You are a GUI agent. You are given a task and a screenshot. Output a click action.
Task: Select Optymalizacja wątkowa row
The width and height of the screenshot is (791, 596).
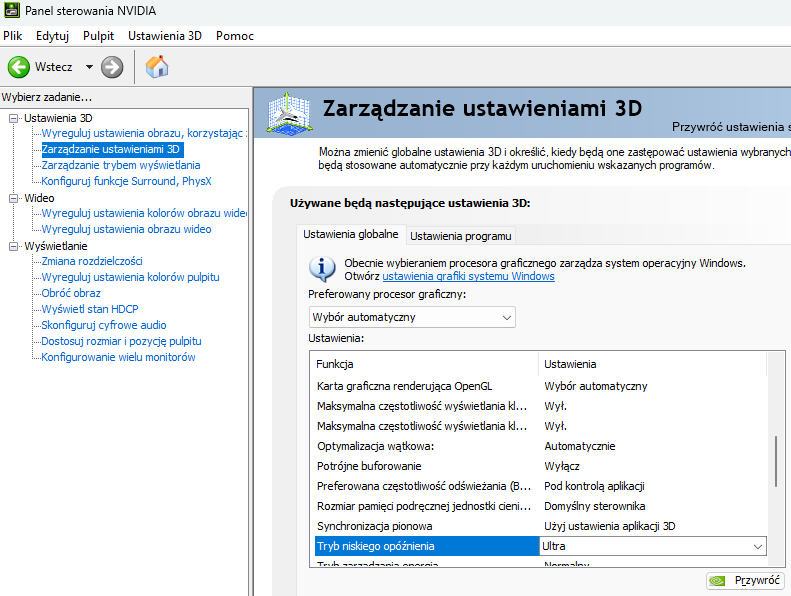tap(541, 446)
